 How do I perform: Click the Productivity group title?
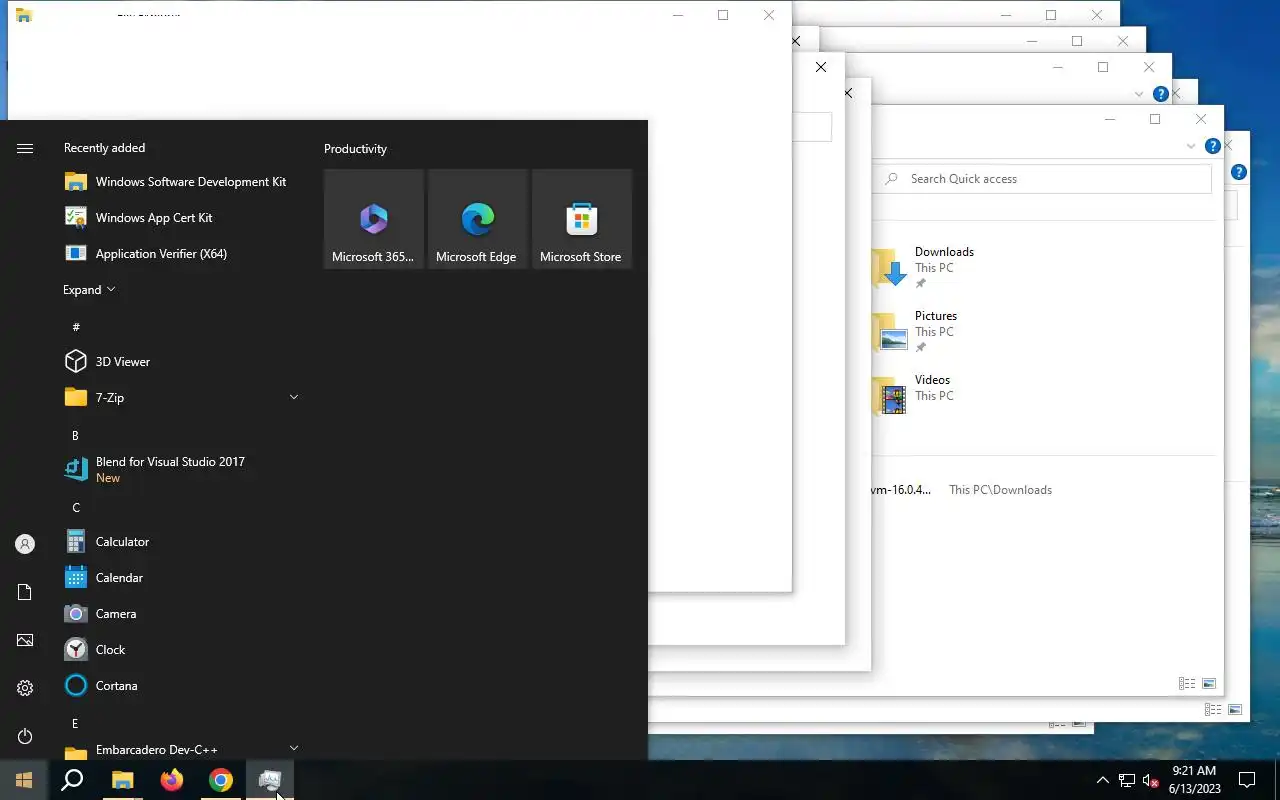pos(355,149)
